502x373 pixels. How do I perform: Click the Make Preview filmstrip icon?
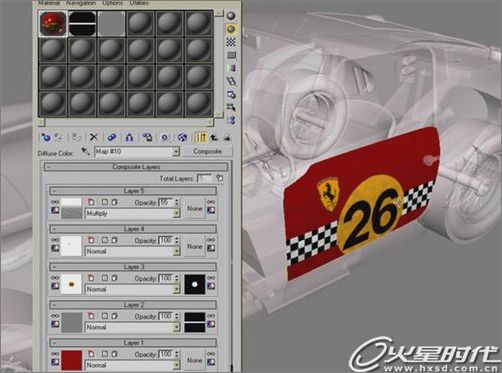pyautogui.click(x=231, y=81)
